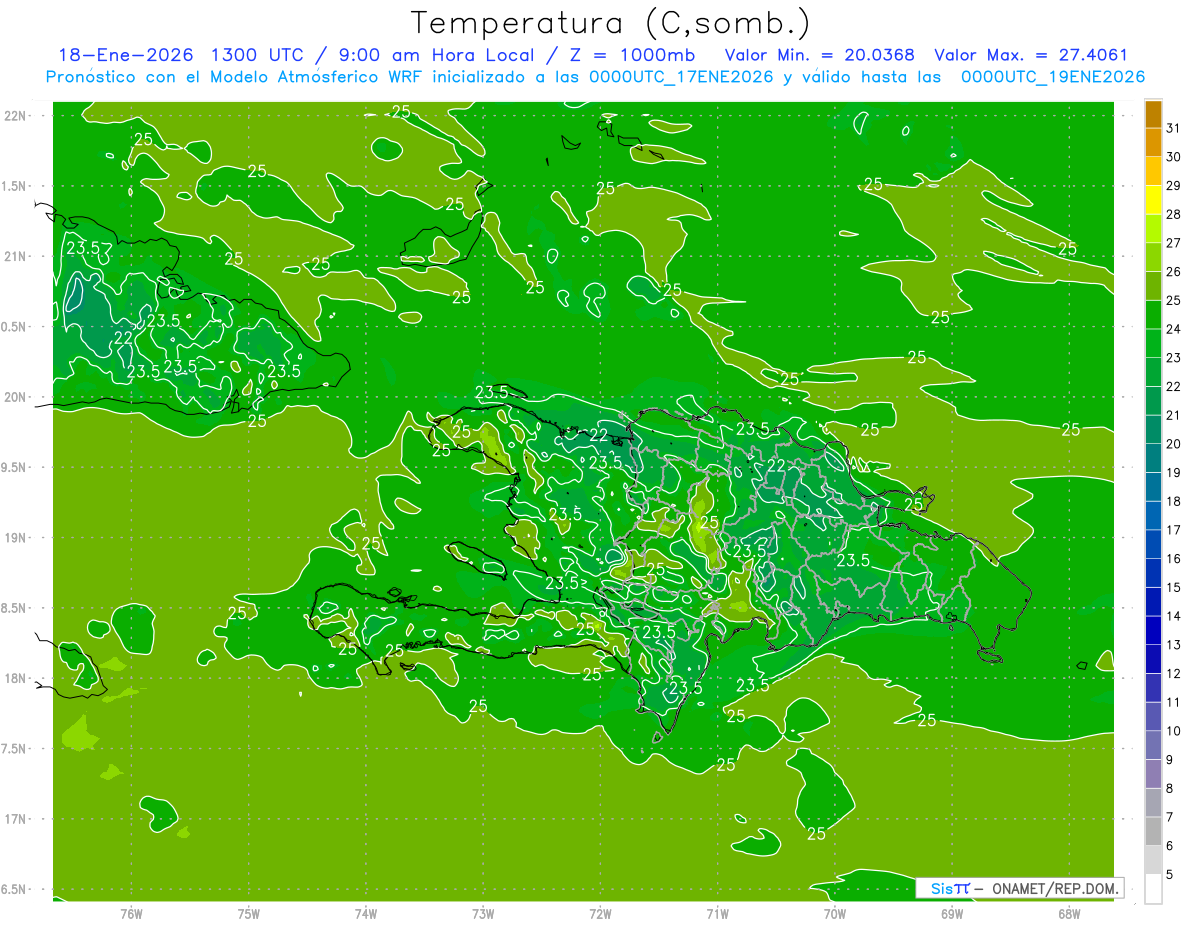This screenshot has width=1200, height=927.
Task: Click the "22N" latitude axis label
Action: click(x=17, y=116)
